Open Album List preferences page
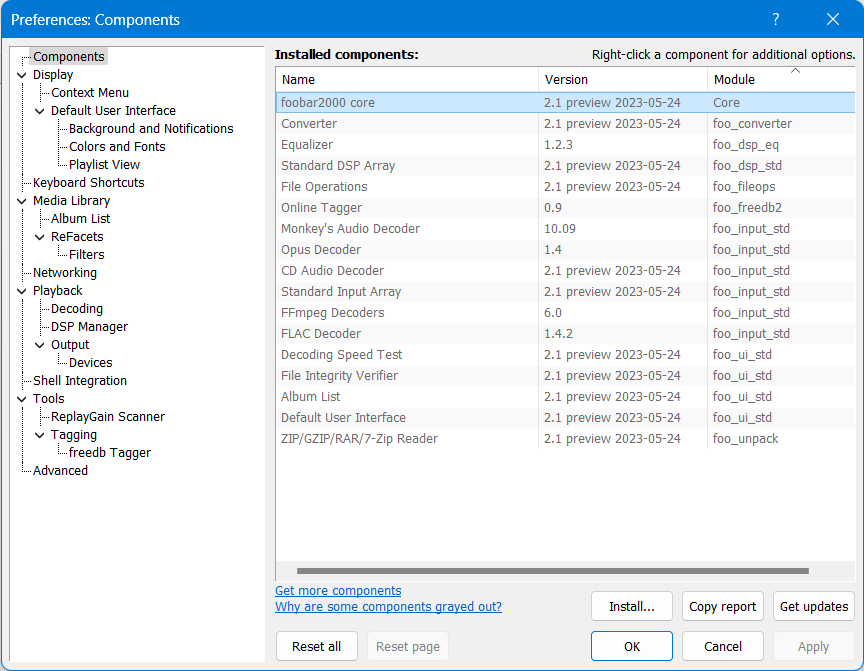864x671 pixels. 80,219
